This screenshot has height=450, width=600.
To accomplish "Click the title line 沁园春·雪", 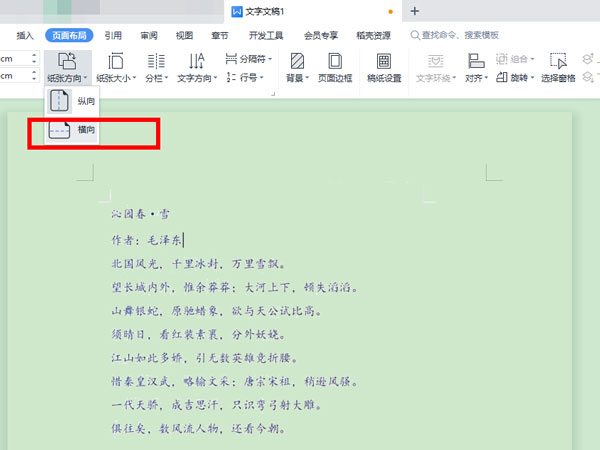I will [x=140, y=214].
